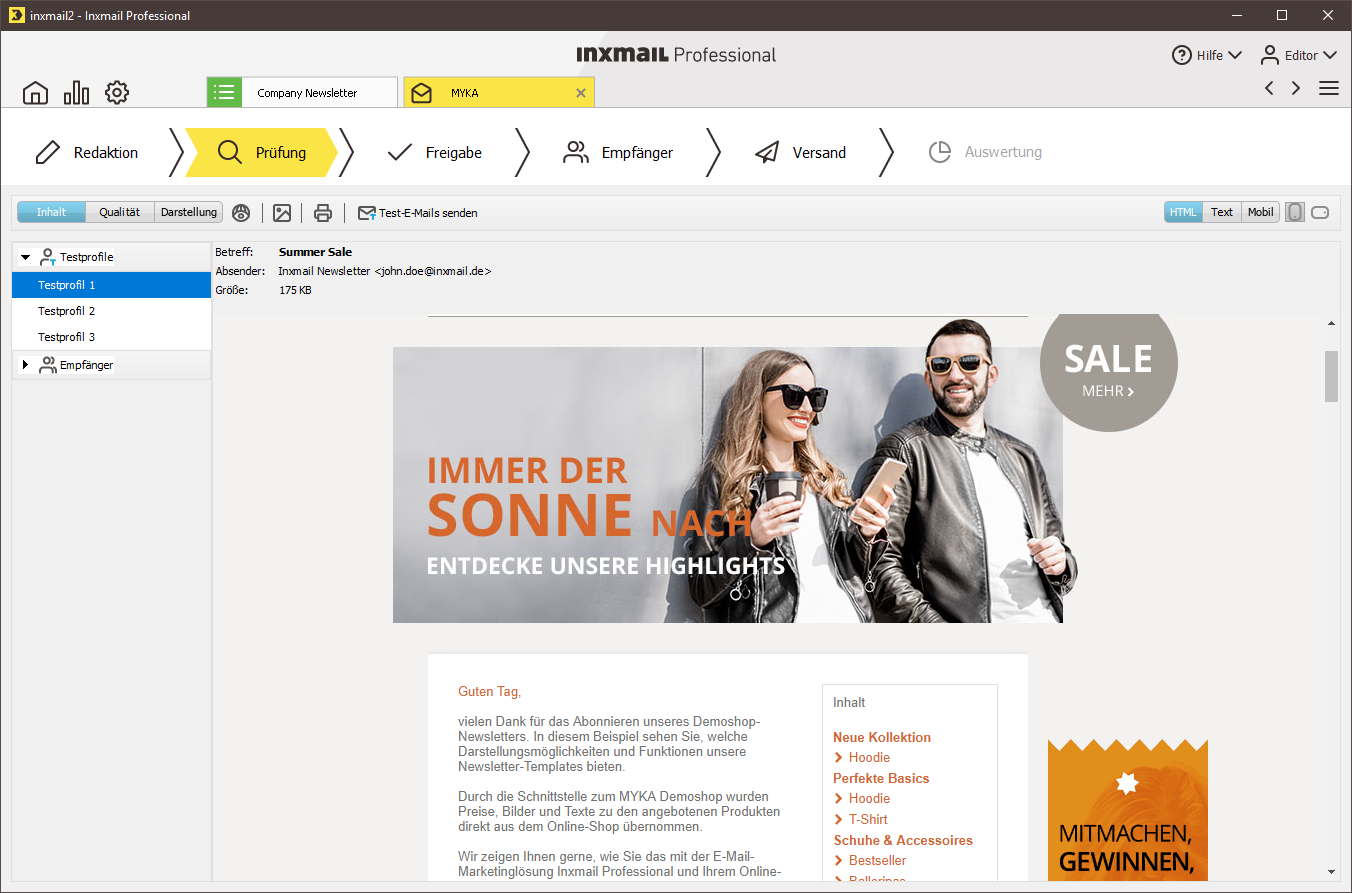
Task: Switch preview to Mobil format
Action: (x=1260, y=212)
